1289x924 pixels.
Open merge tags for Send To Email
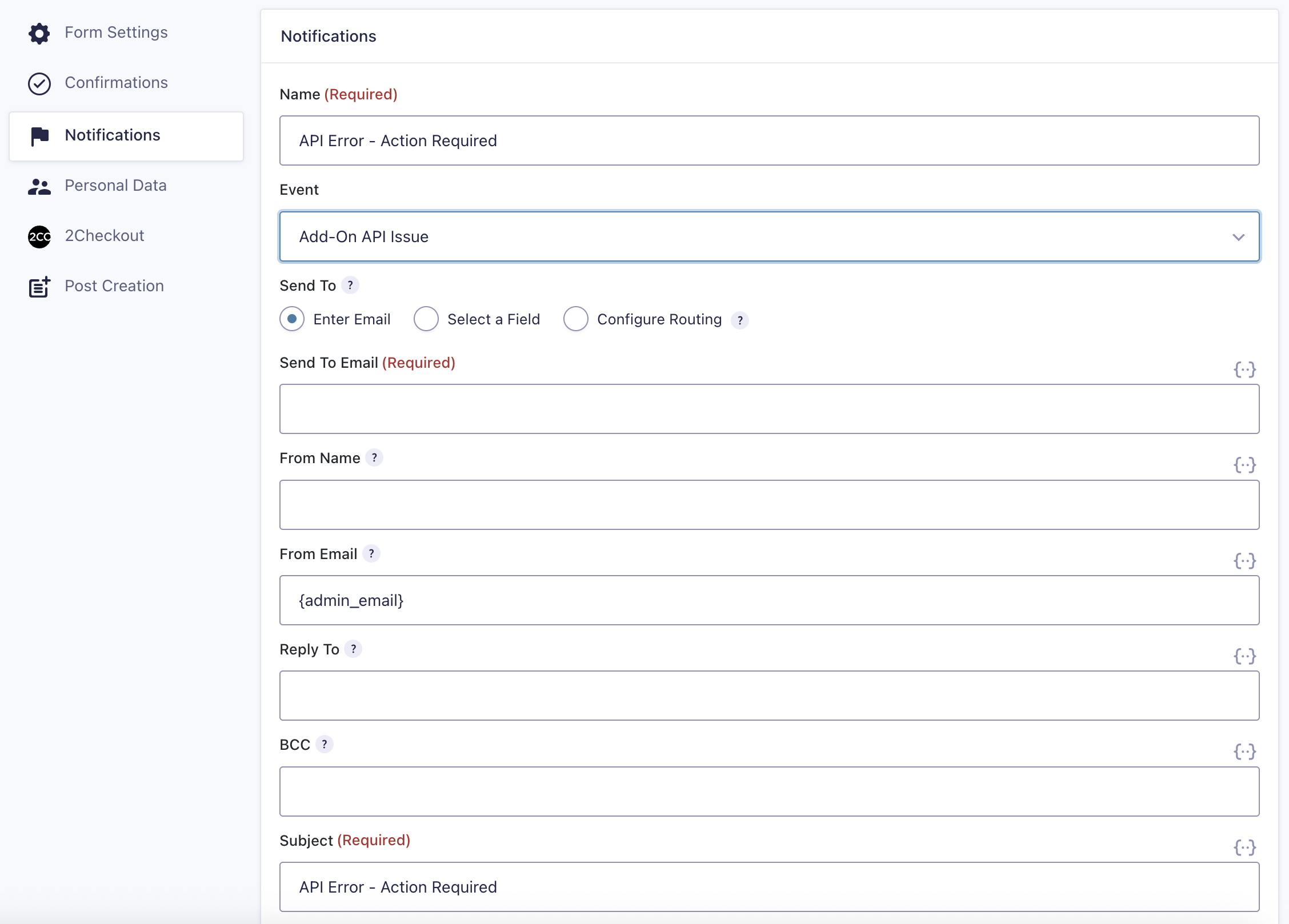pyautogui.click(x=1244, y=369)
